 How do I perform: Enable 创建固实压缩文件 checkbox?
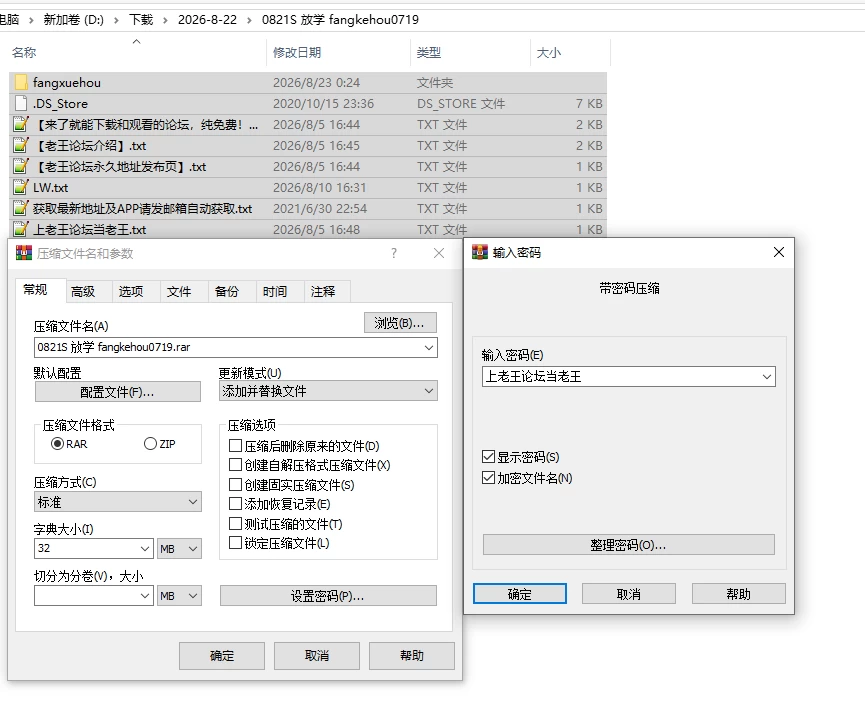(235, 485)
